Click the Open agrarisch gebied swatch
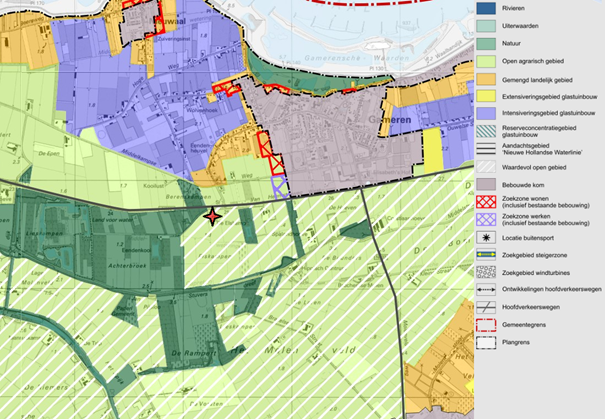 pos(486,61)
